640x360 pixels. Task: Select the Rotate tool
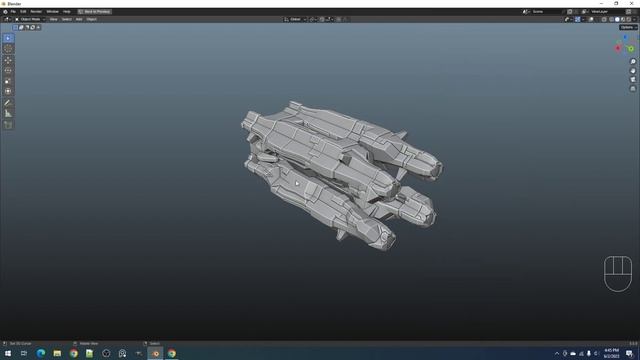tap(8, 71)
